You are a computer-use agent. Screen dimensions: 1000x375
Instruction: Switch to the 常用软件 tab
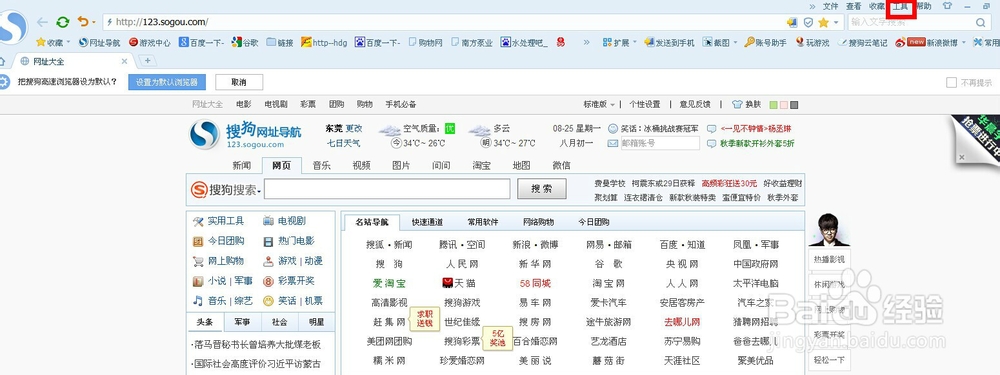tap(483, 222)
